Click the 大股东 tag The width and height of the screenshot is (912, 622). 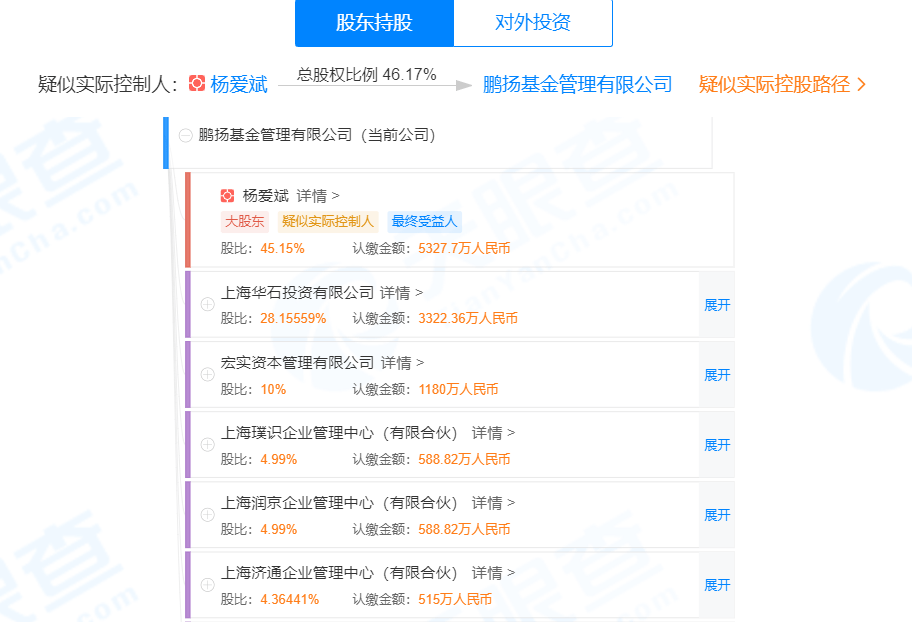pyautogui.click(x=245, y=222)
